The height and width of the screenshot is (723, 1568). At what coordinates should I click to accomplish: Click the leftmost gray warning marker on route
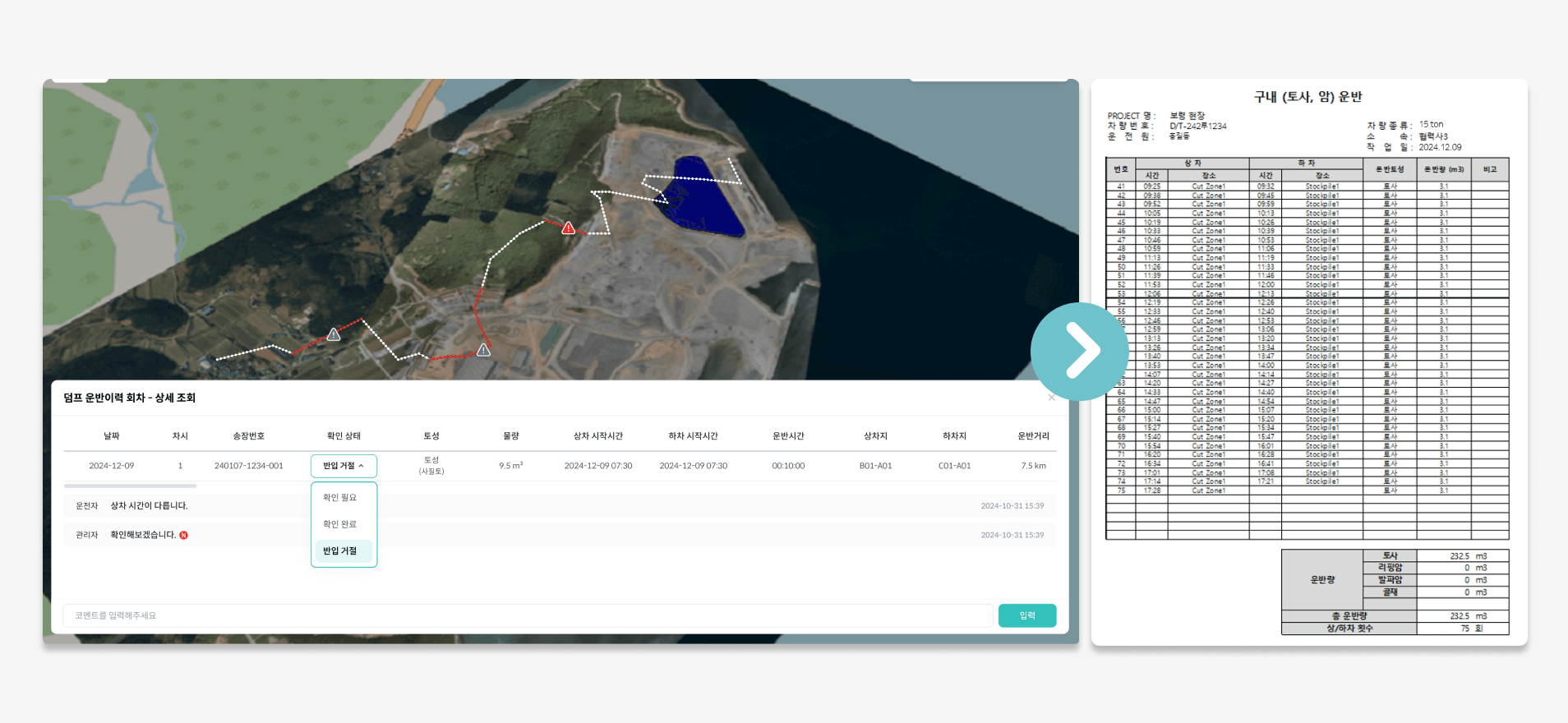click(334, 334)
